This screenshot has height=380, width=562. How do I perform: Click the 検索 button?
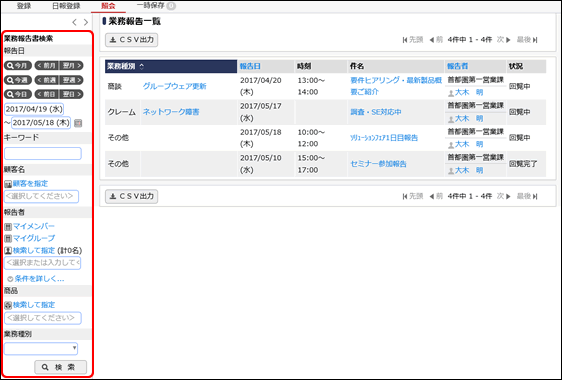coord(61,367)
